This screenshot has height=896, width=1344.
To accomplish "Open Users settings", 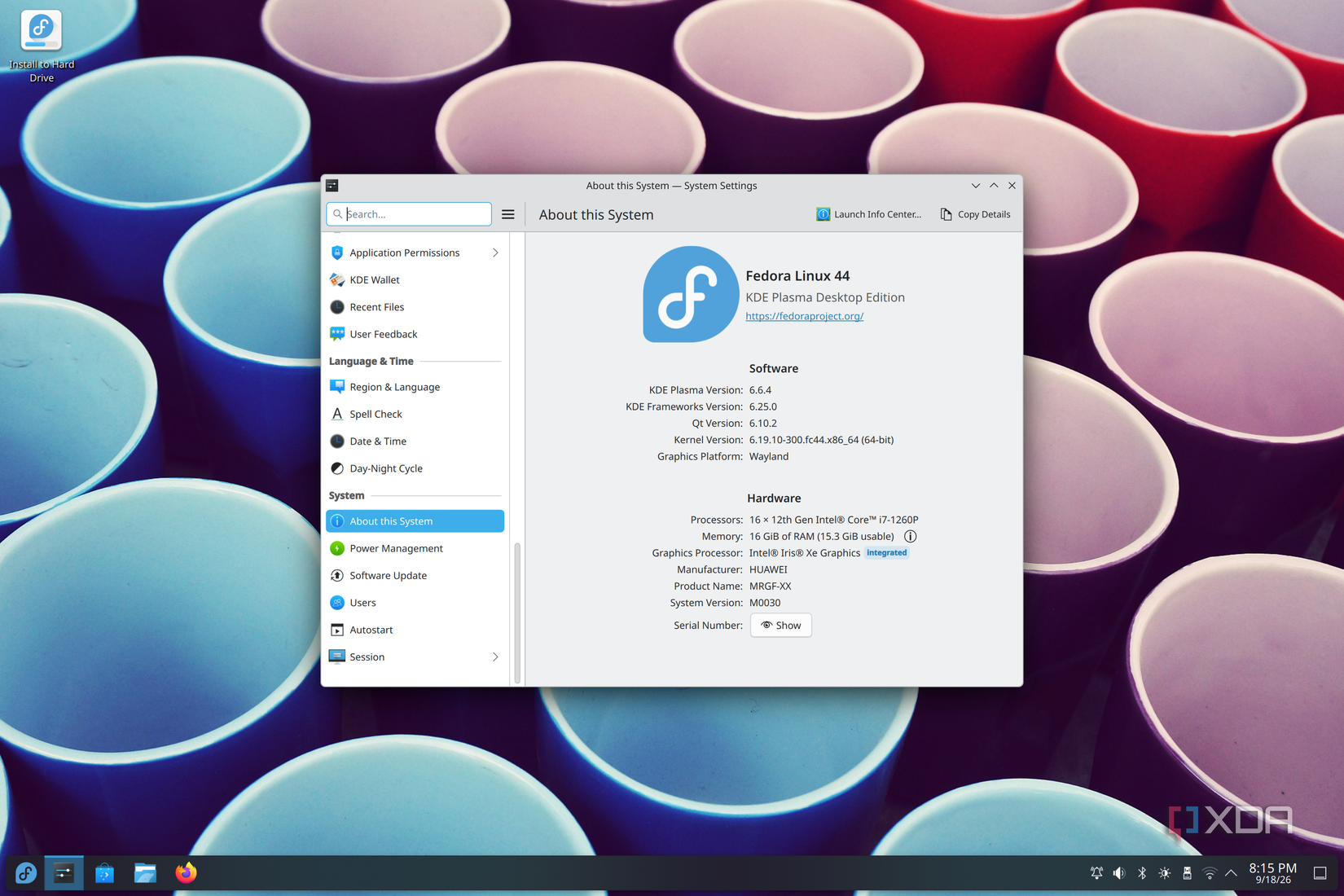I will click(415, 603).
